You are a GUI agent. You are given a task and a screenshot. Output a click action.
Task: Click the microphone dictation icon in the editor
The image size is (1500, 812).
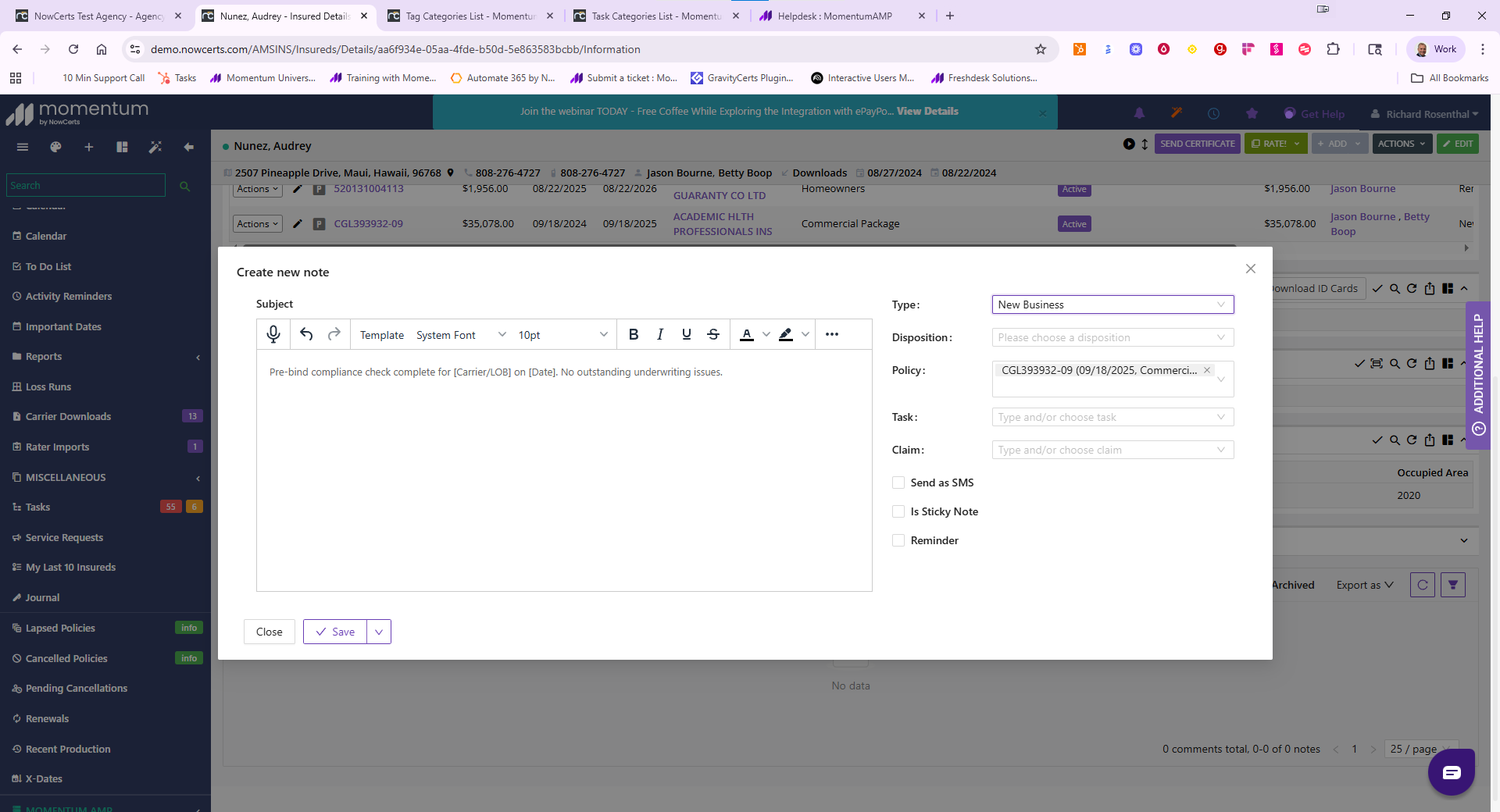click(x=273, y=334)
